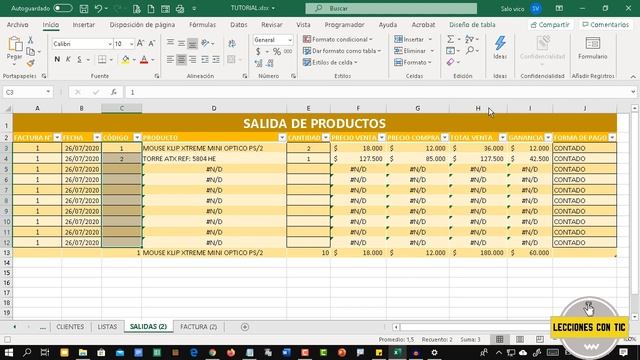Undo the last action
Viewport: 640px width, 360px height.
pos(98,8)
